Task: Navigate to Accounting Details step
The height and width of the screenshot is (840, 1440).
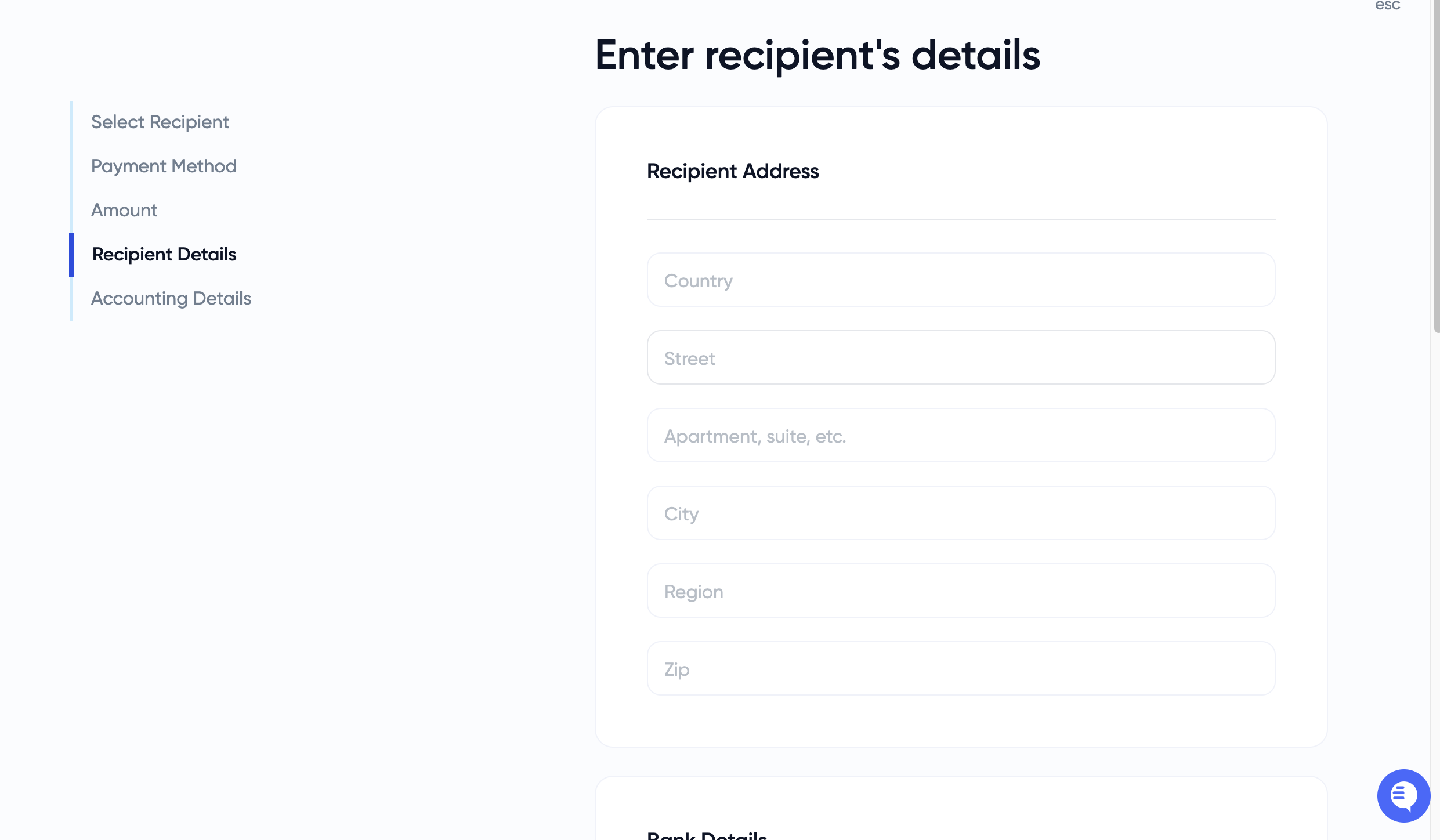Action: (171, 298)
